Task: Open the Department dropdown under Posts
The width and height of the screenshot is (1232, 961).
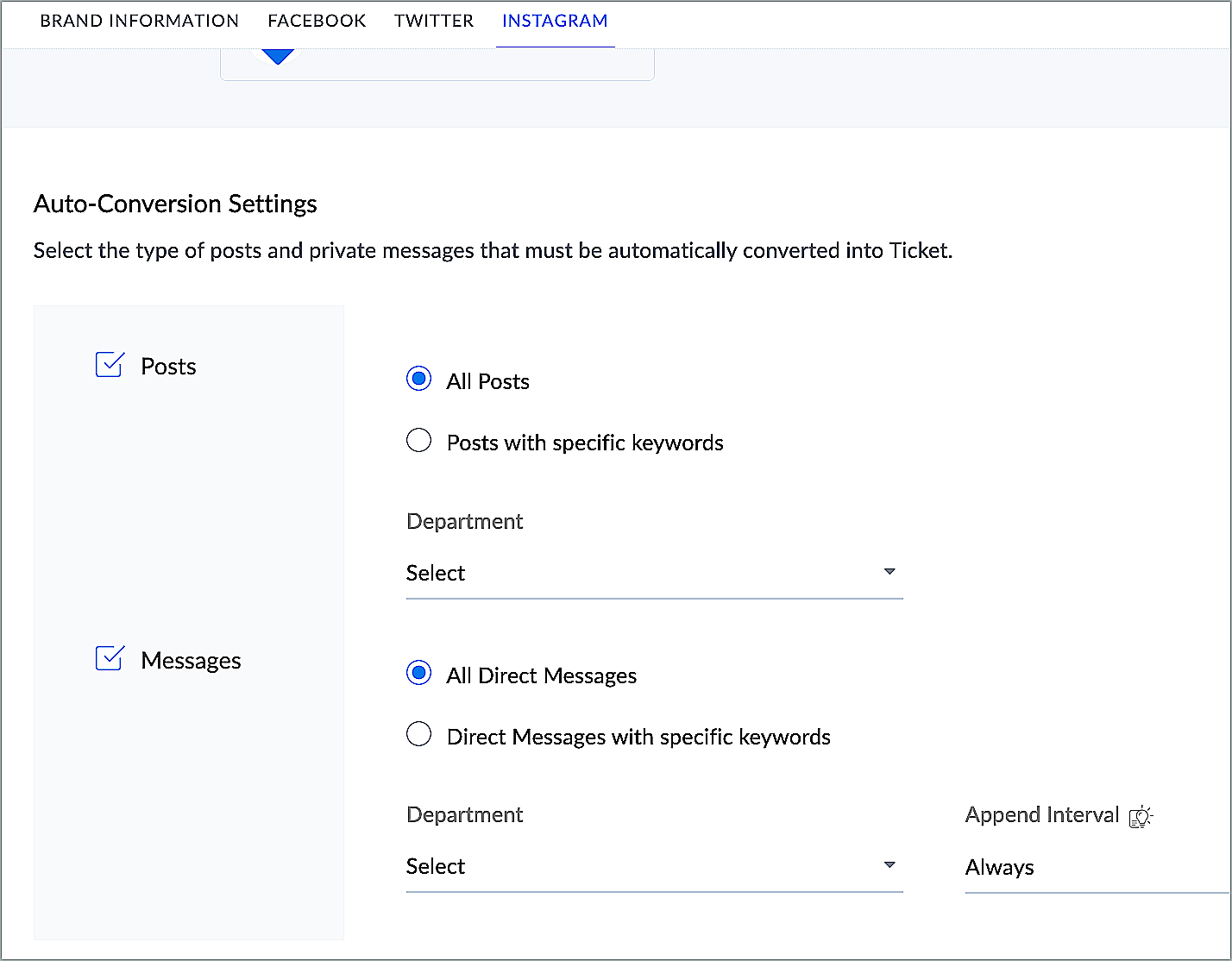Action: pyautogui.click(x=653, y=574)
